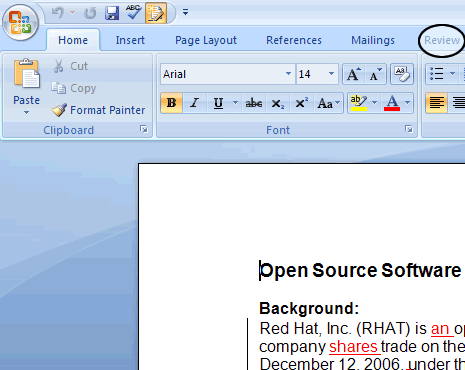
Task: Open the font color dropdown arrow
Action: point(407,103)
